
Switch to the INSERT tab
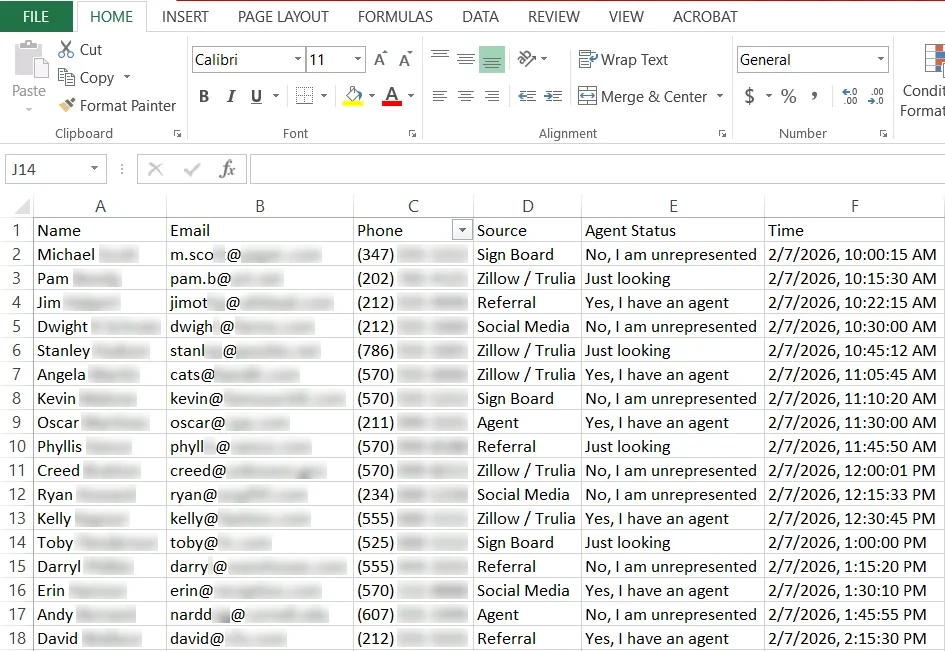pyautogui.click(x=185, y=17)
